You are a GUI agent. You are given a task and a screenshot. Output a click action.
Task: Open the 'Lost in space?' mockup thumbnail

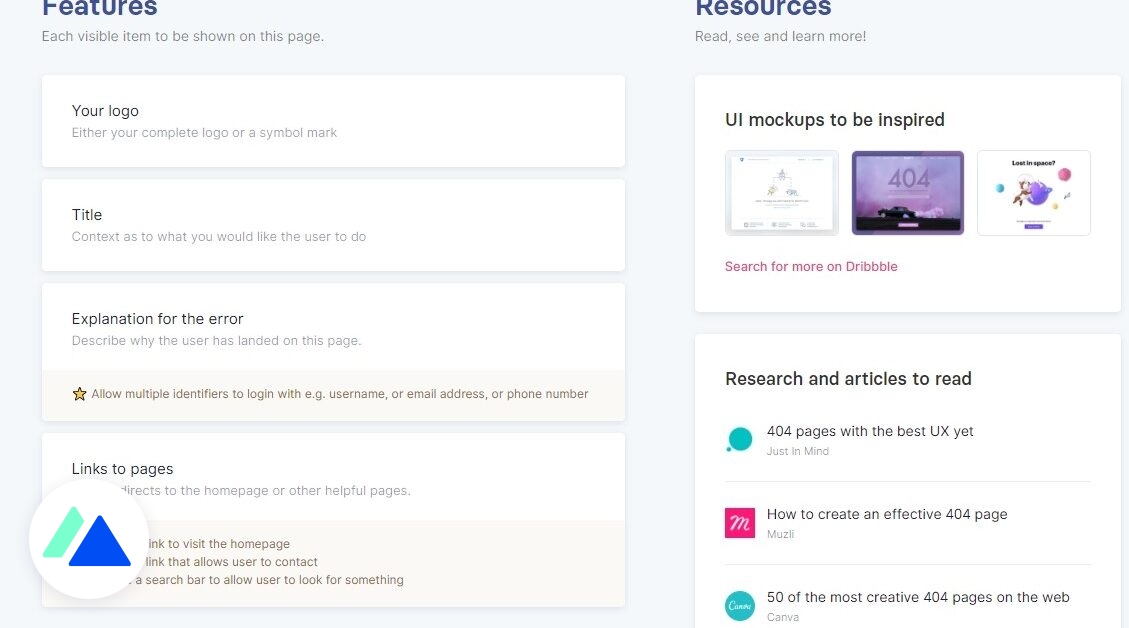click(1033, 192)
